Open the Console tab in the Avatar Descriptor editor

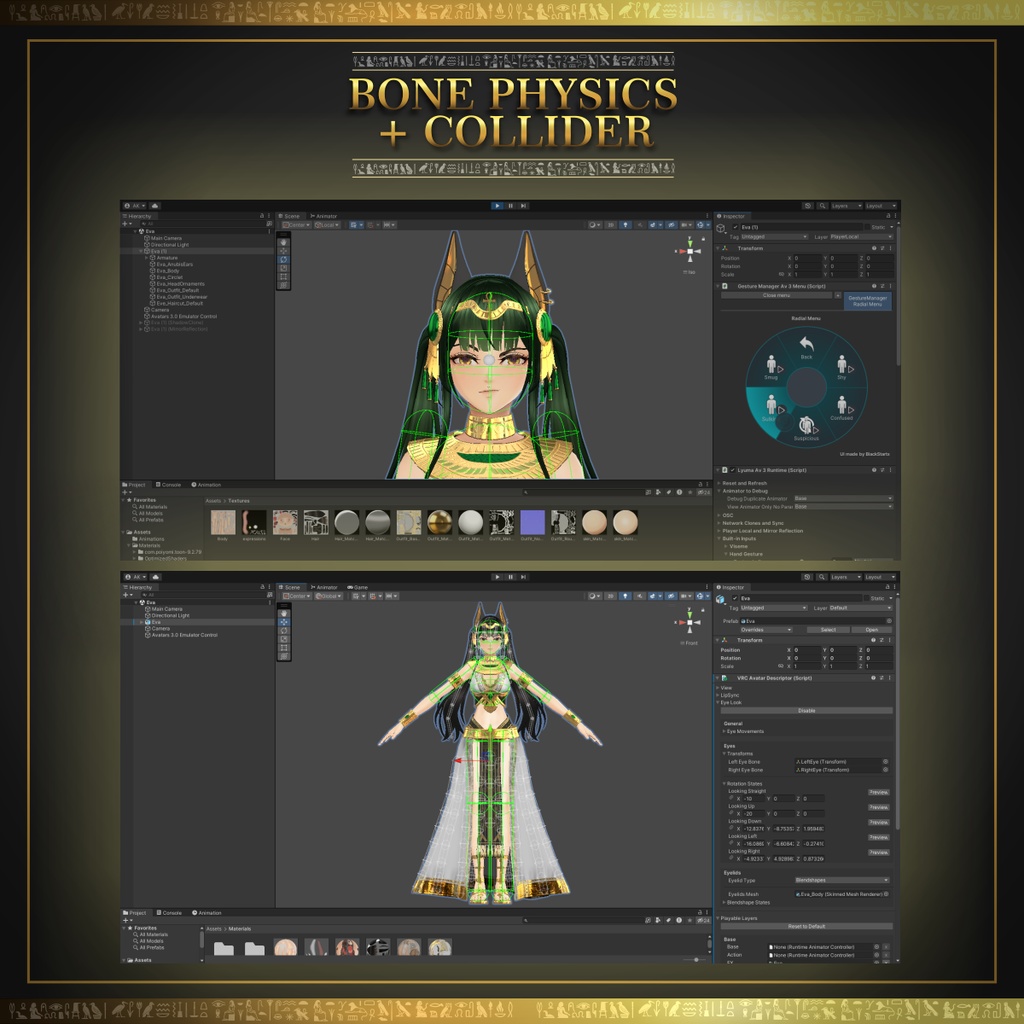pos(168,913)
